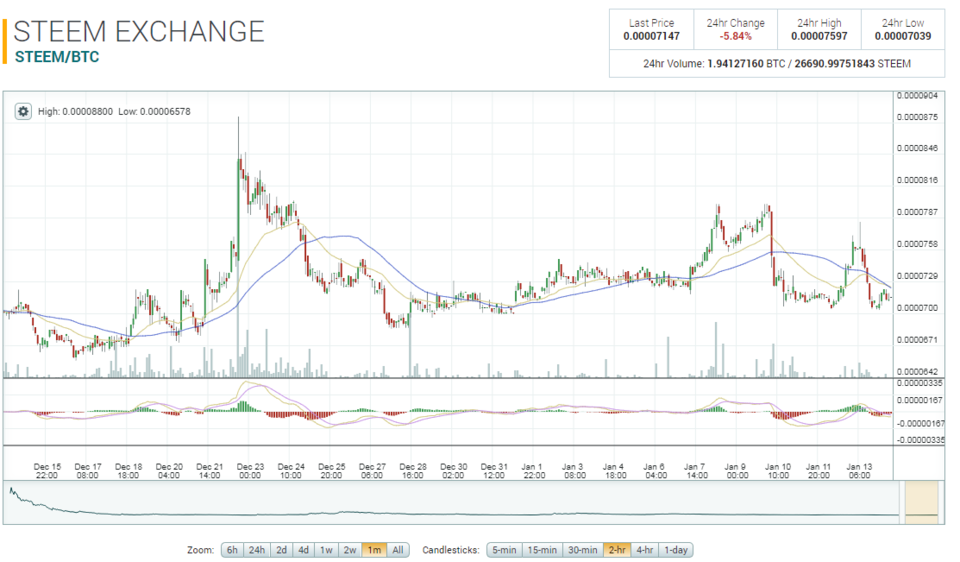Pick 30-min candlestick interval
Image resolution: width=960 pixels, height=562 pixels.
tap(583, 550)
